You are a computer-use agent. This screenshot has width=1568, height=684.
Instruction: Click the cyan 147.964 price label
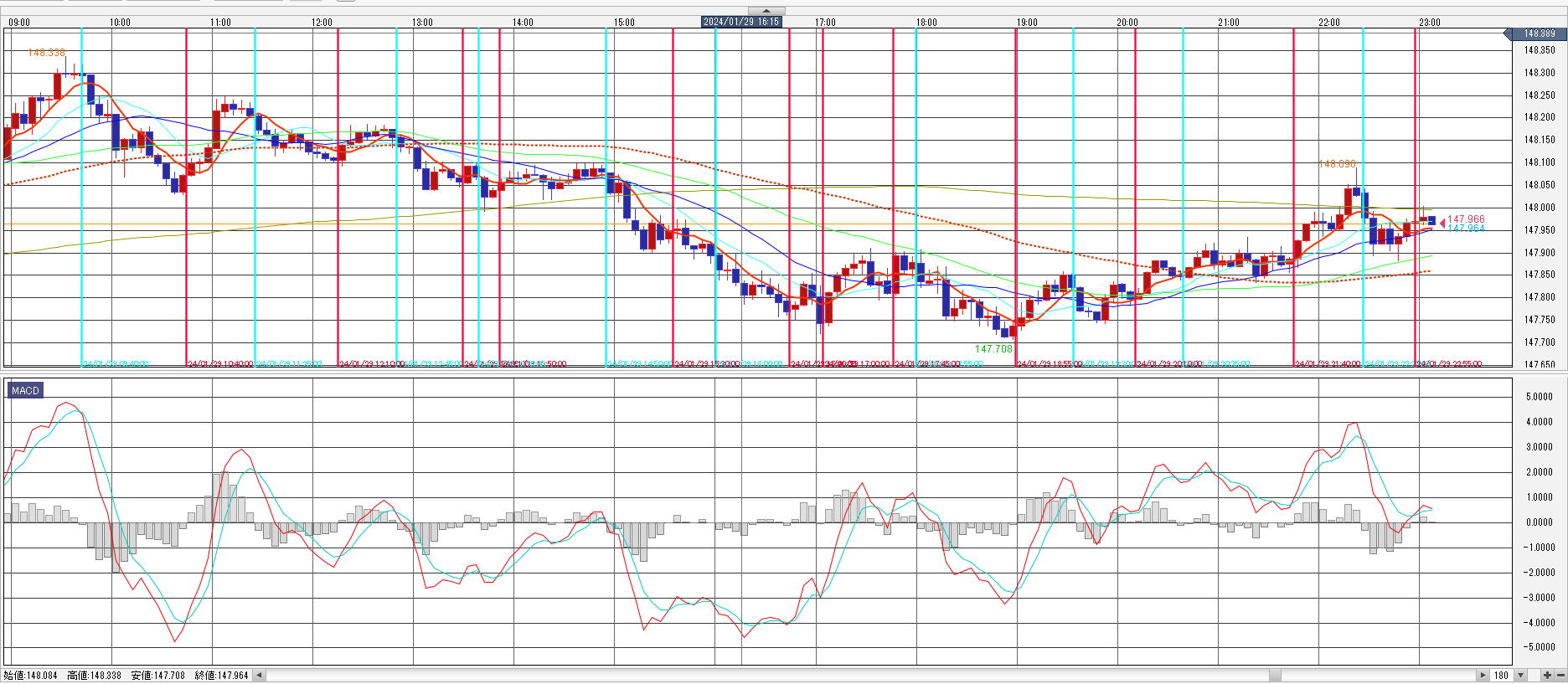pos(1466,229)
